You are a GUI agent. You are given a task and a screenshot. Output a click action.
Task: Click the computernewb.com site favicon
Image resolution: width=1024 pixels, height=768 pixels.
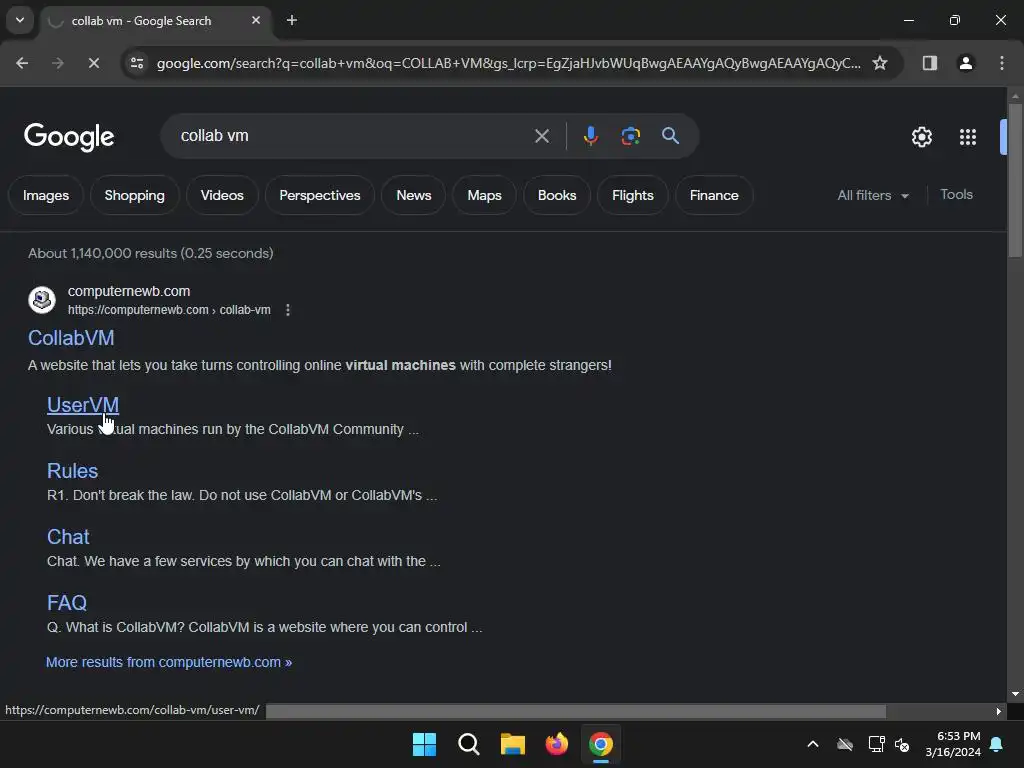[x=42, y=300]
